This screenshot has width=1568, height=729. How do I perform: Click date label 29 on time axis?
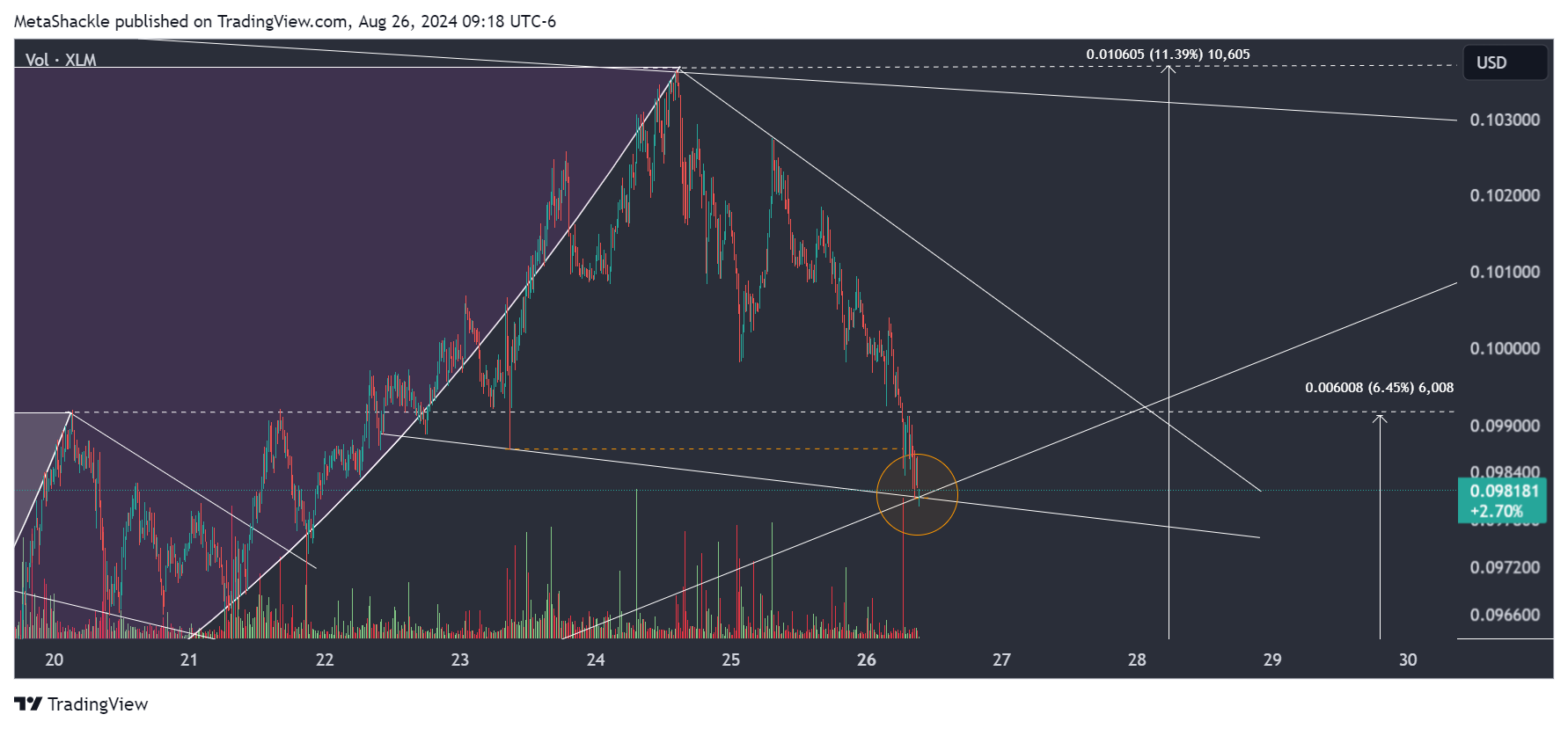[1272, 660]
